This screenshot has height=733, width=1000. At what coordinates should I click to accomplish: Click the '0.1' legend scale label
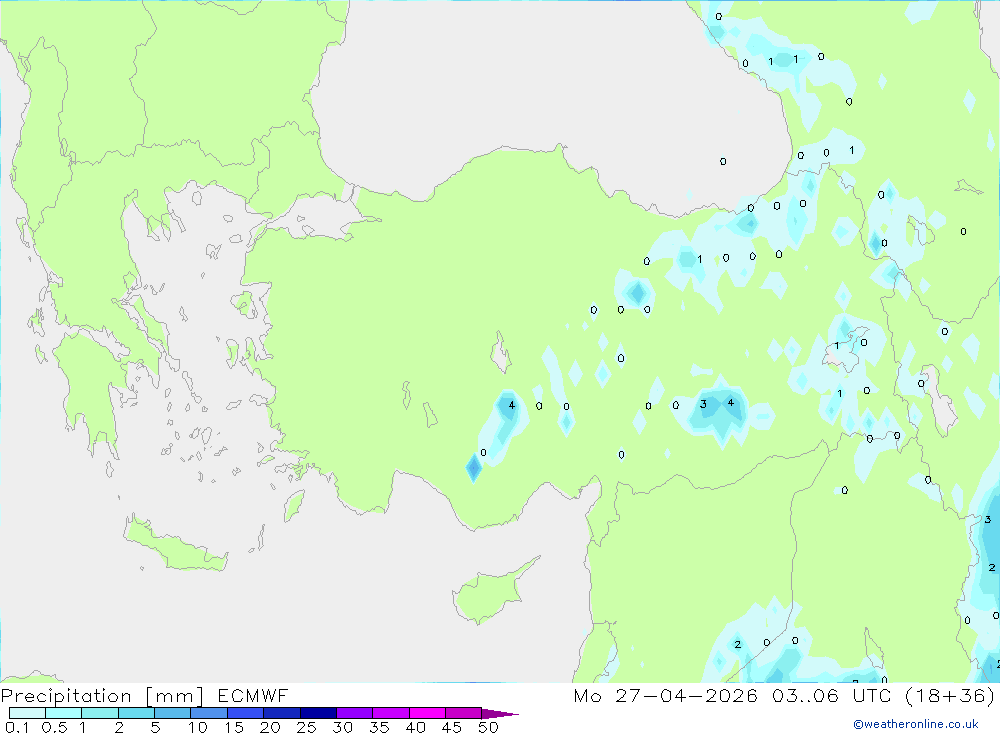(17, 727)
